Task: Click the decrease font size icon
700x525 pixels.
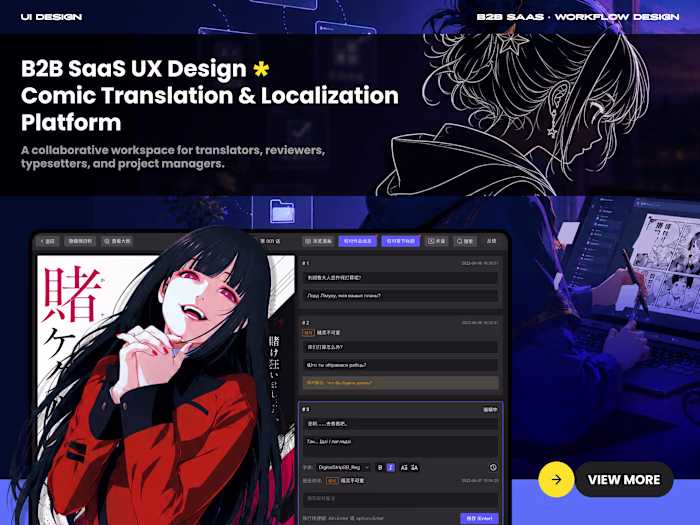Action: [x=414, y=467]
